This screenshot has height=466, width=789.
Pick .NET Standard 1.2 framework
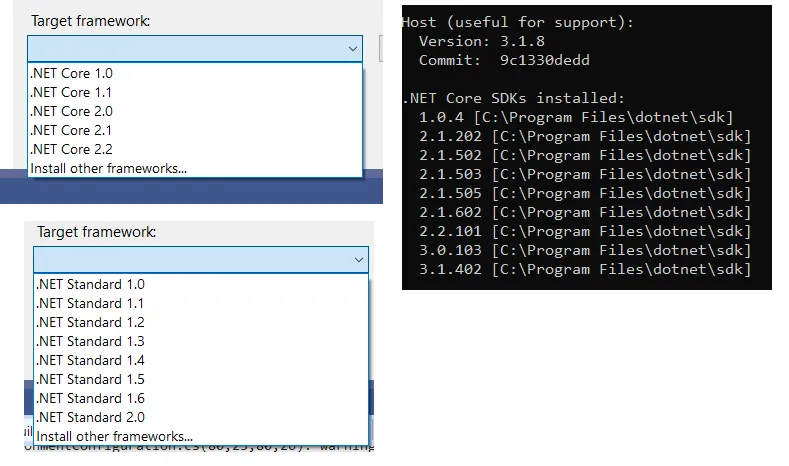[201, 323]
